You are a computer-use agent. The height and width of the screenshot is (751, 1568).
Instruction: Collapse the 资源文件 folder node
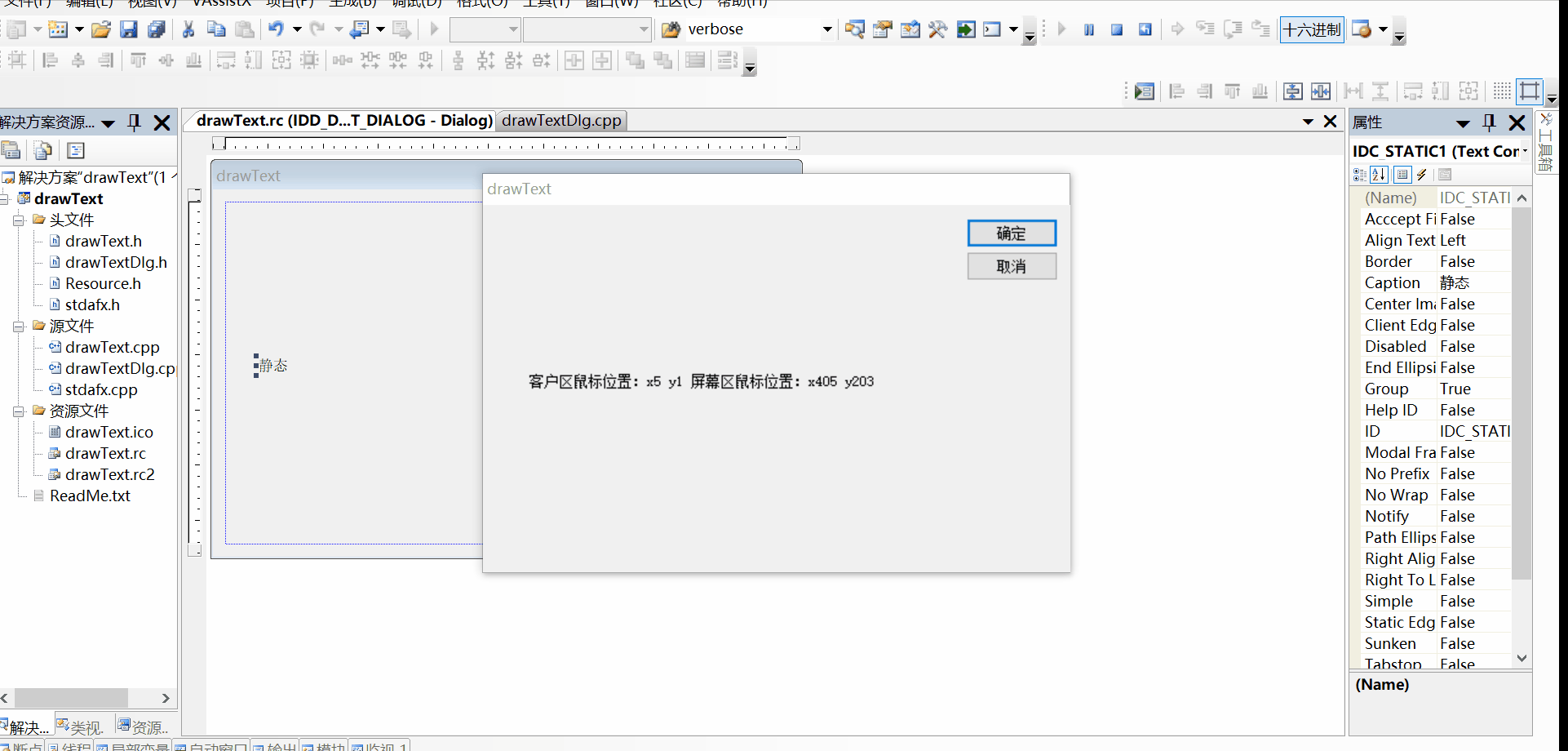click(19, 411)
